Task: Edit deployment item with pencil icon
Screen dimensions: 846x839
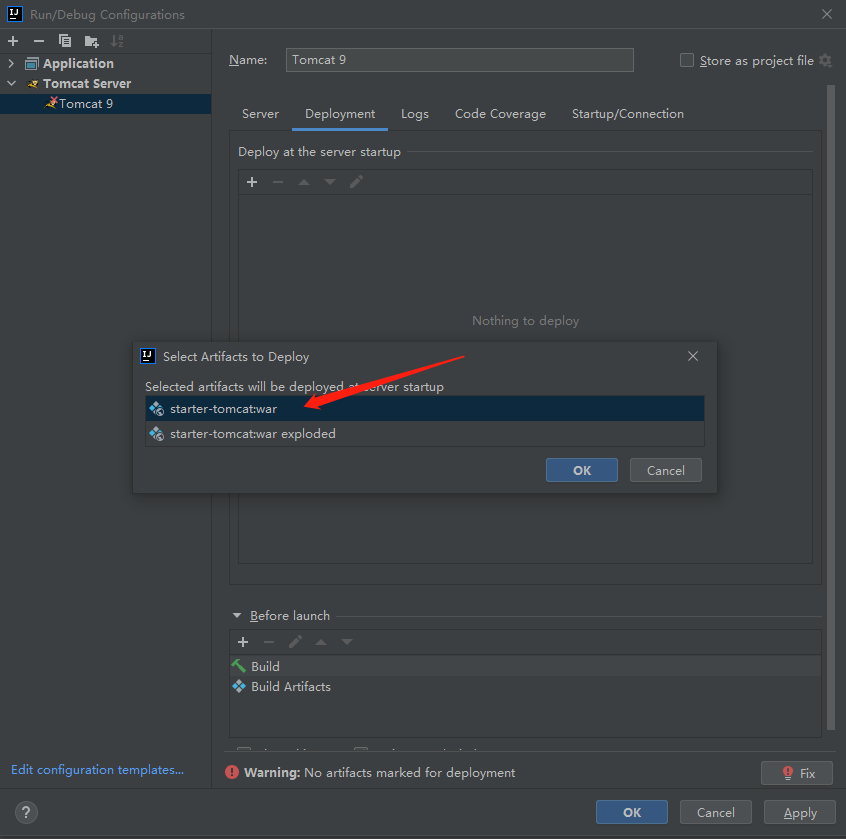Action: pyautogui.click(x=356, y=182)
